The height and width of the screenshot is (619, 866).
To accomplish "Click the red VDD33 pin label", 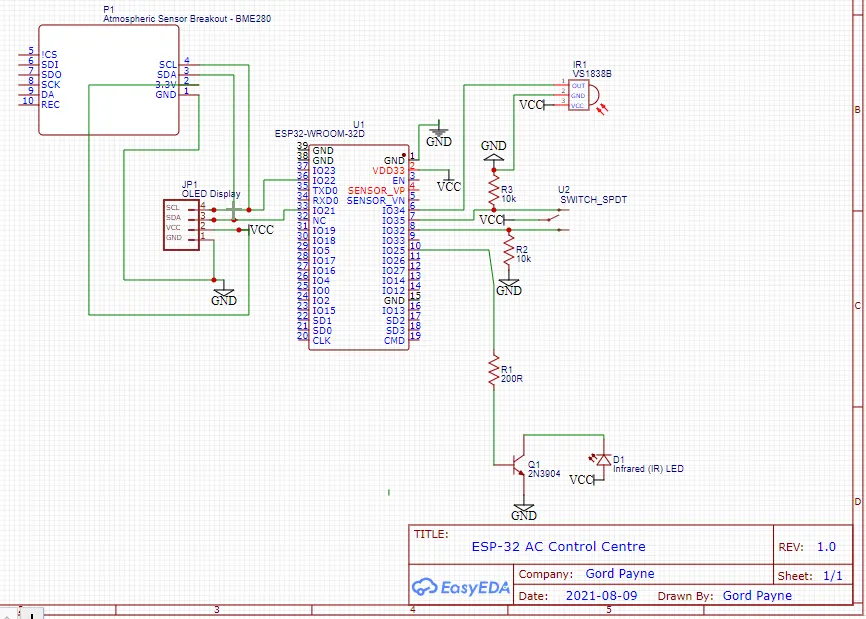I will tap(388, 171).
